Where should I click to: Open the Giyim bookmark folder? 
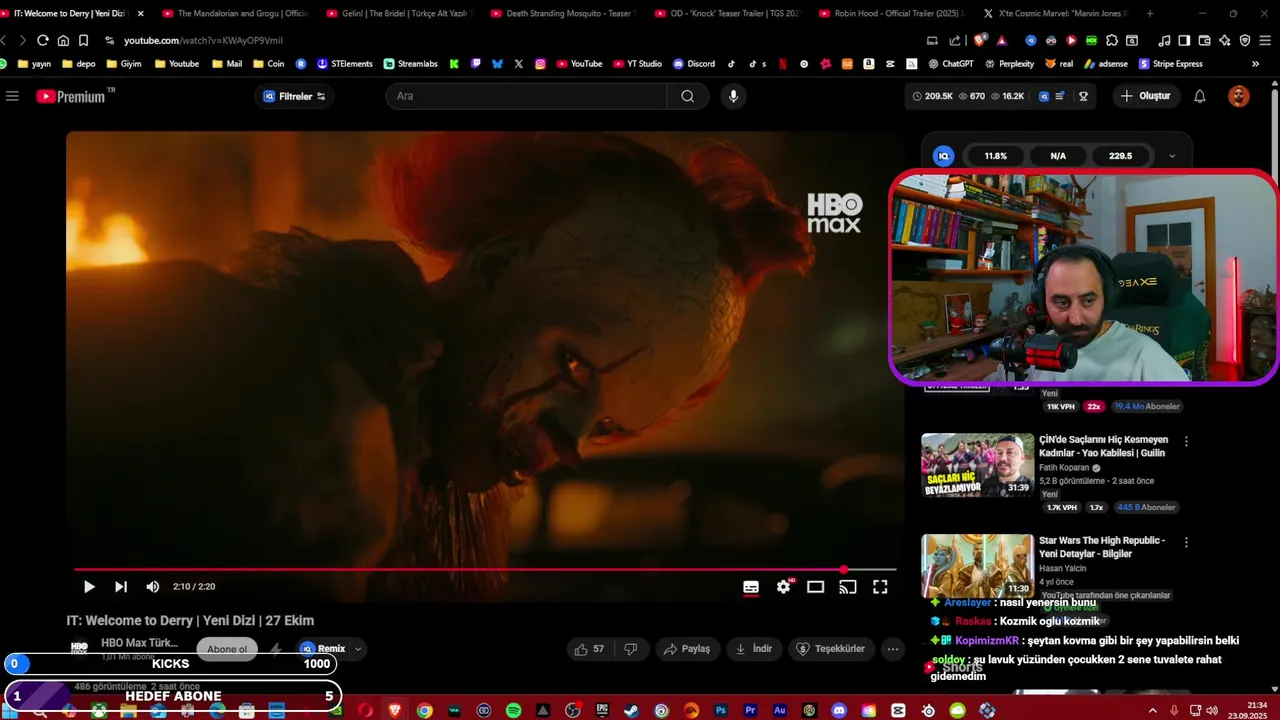(x=124, y=64)
